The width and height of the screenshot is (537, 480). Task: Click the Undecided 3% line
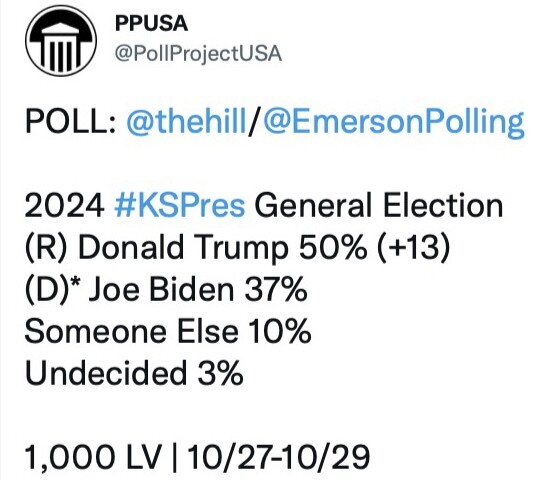click(134, 373)
